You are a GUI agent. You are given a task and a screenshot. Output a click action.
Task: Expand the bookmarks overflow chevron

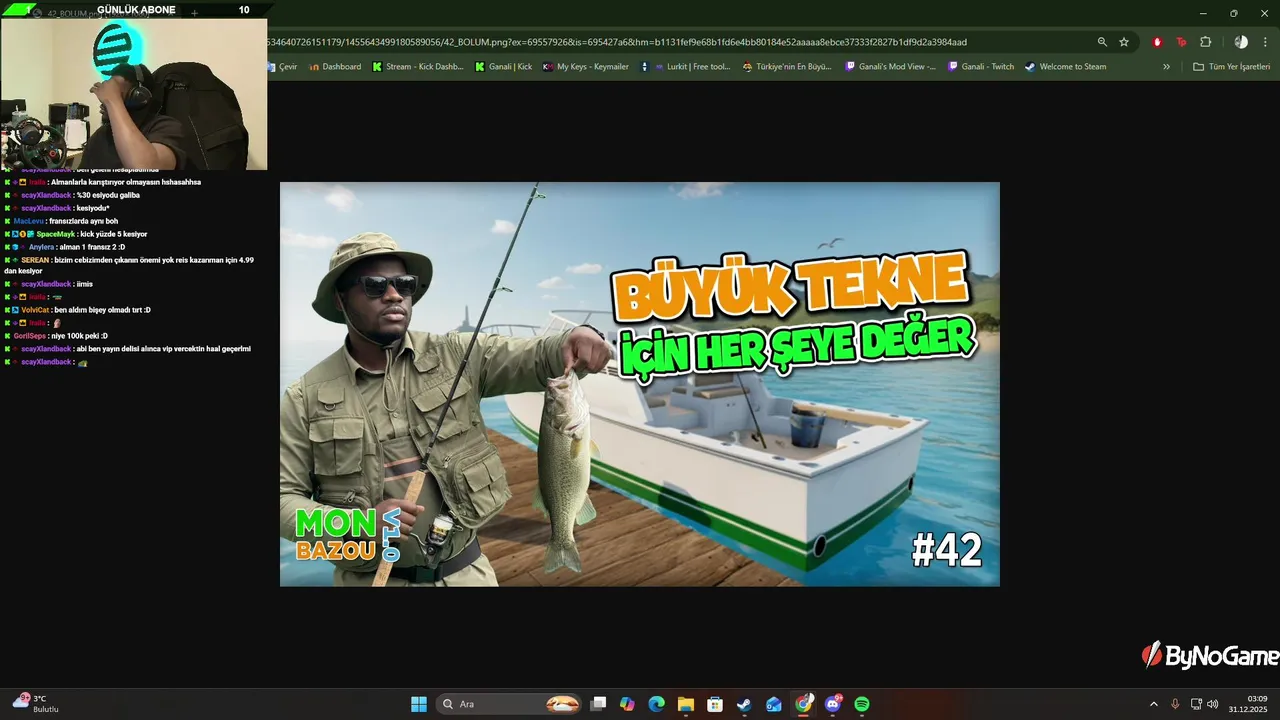pos(1166,67)
